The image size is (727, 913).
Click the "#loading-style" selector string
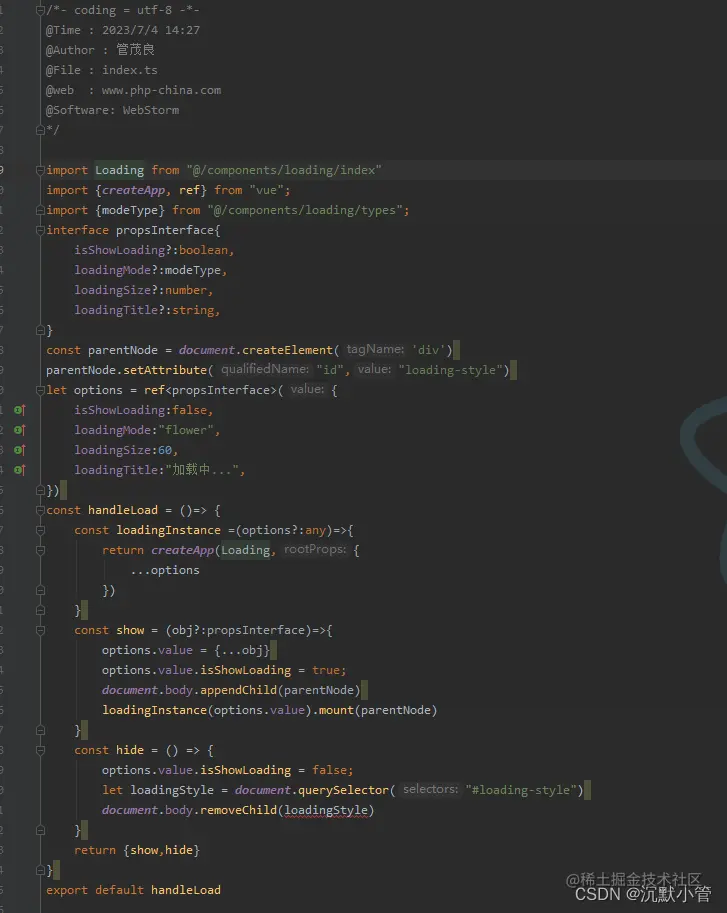point(521,790)
